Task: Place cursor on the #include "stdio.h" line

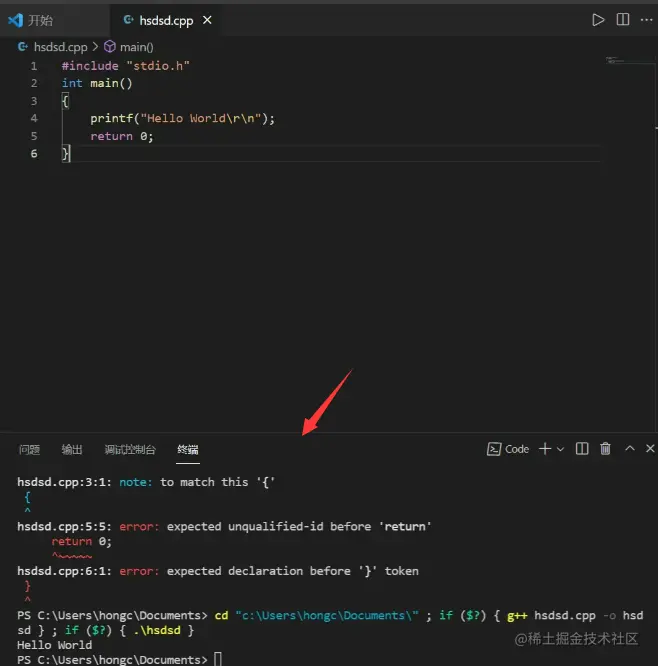Action: click(x=126, y=66)
